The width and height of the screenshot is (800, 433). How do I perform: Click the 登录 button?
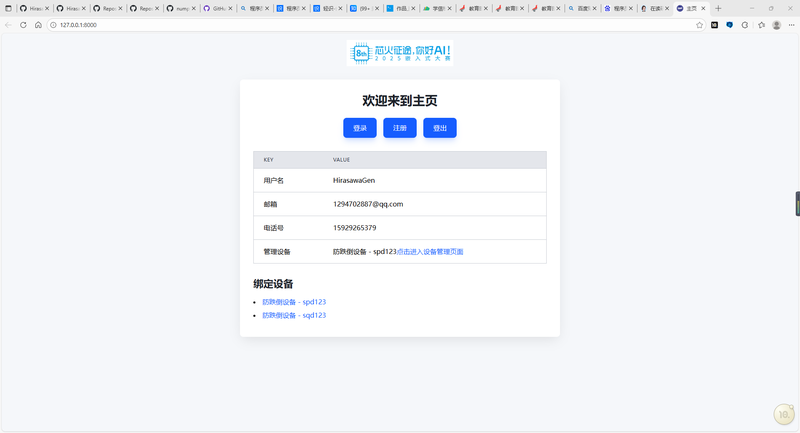[x=360, y=128]
